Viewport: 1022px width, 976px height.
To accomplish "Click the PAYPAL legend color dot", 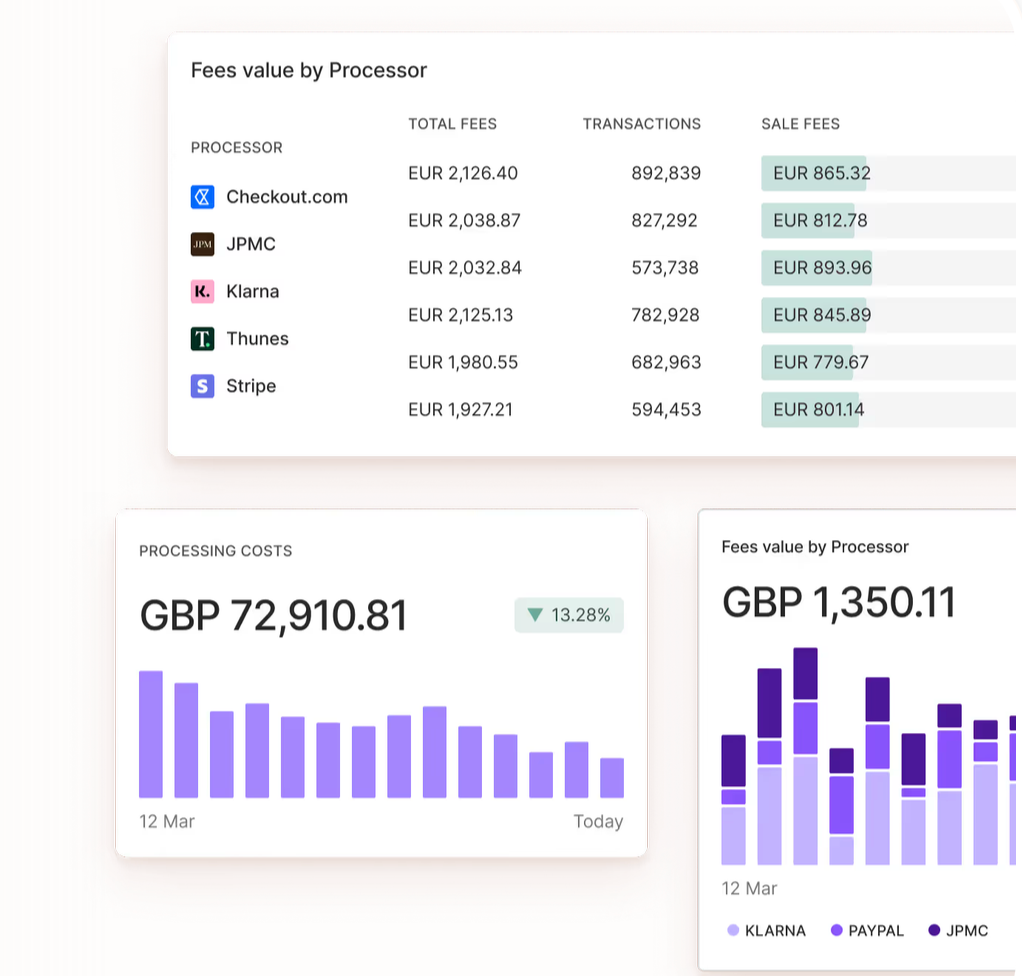I will 836,930.
